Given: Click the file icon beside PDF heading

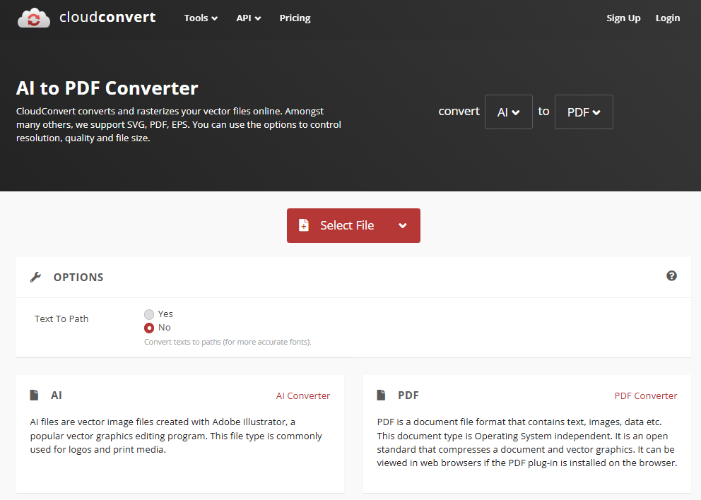Looking at the screenshot, I should coord(381,395).
